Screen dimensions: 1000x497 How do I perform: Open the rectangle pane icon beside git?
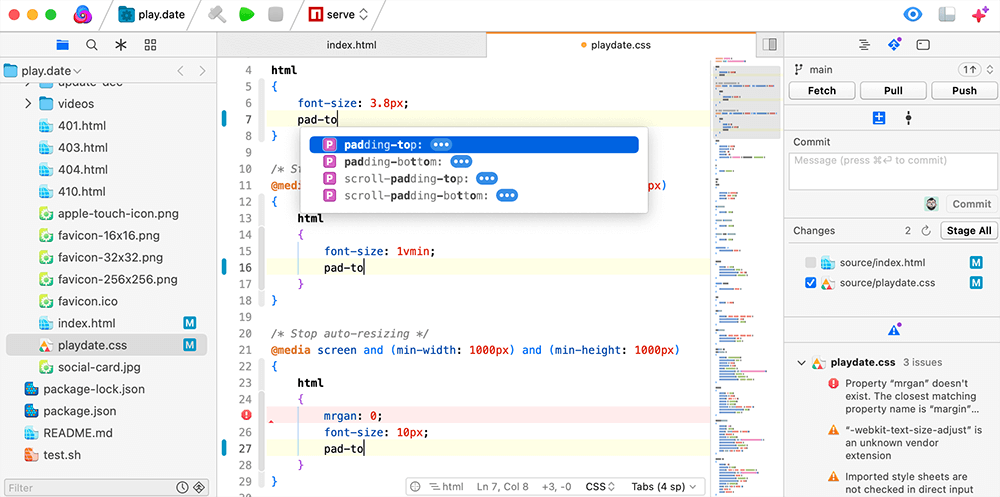click(923, 45)
